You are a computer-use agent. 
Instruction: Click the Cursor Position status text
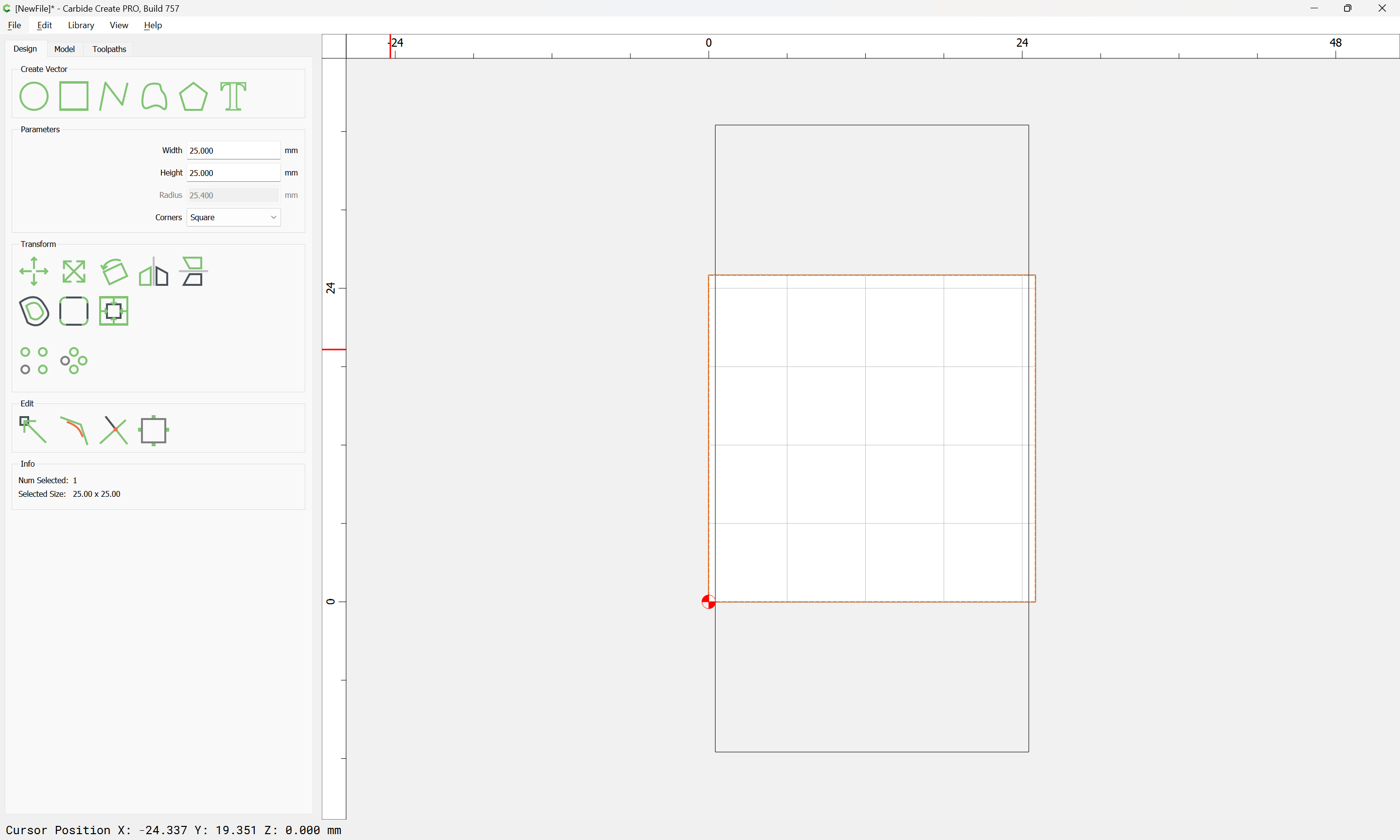[173, 830]
